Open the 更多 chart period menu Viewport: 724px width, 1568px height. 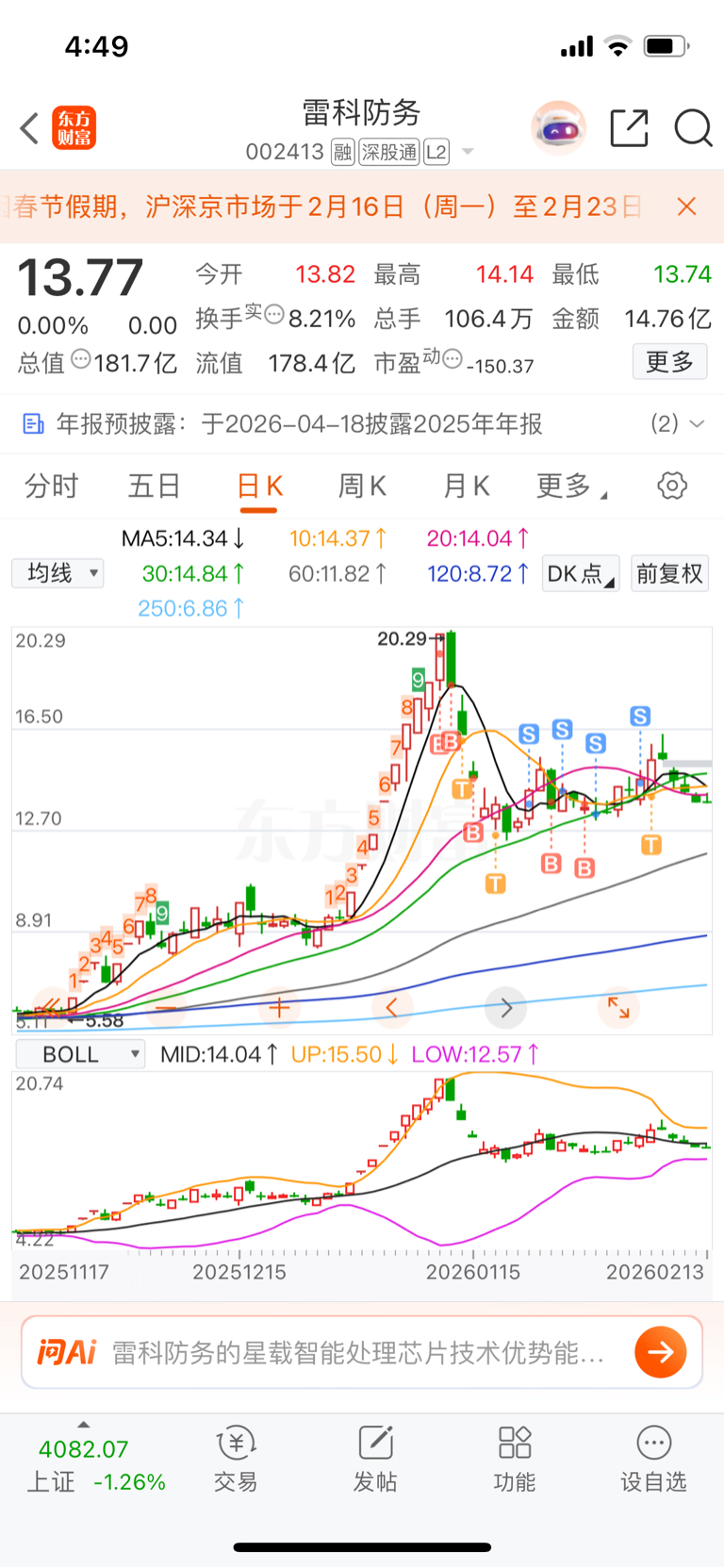tap(571, 486)
